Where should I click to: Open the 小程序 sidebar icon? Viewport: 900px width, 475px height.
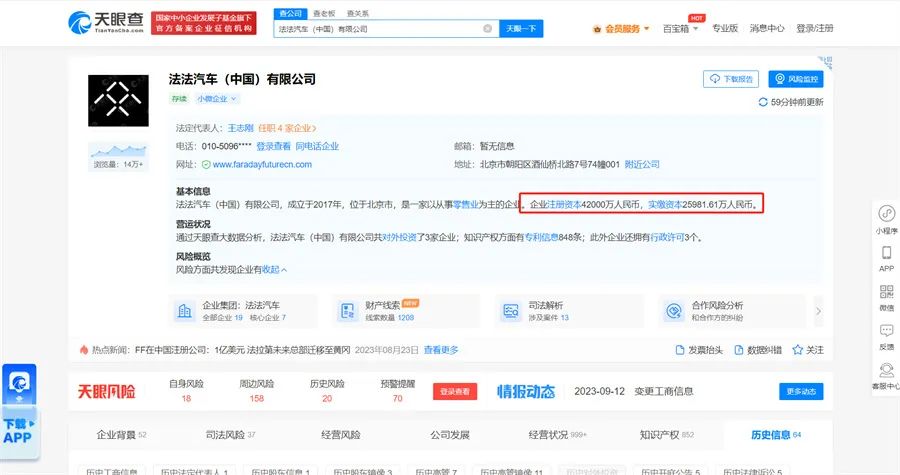[886, 215]
